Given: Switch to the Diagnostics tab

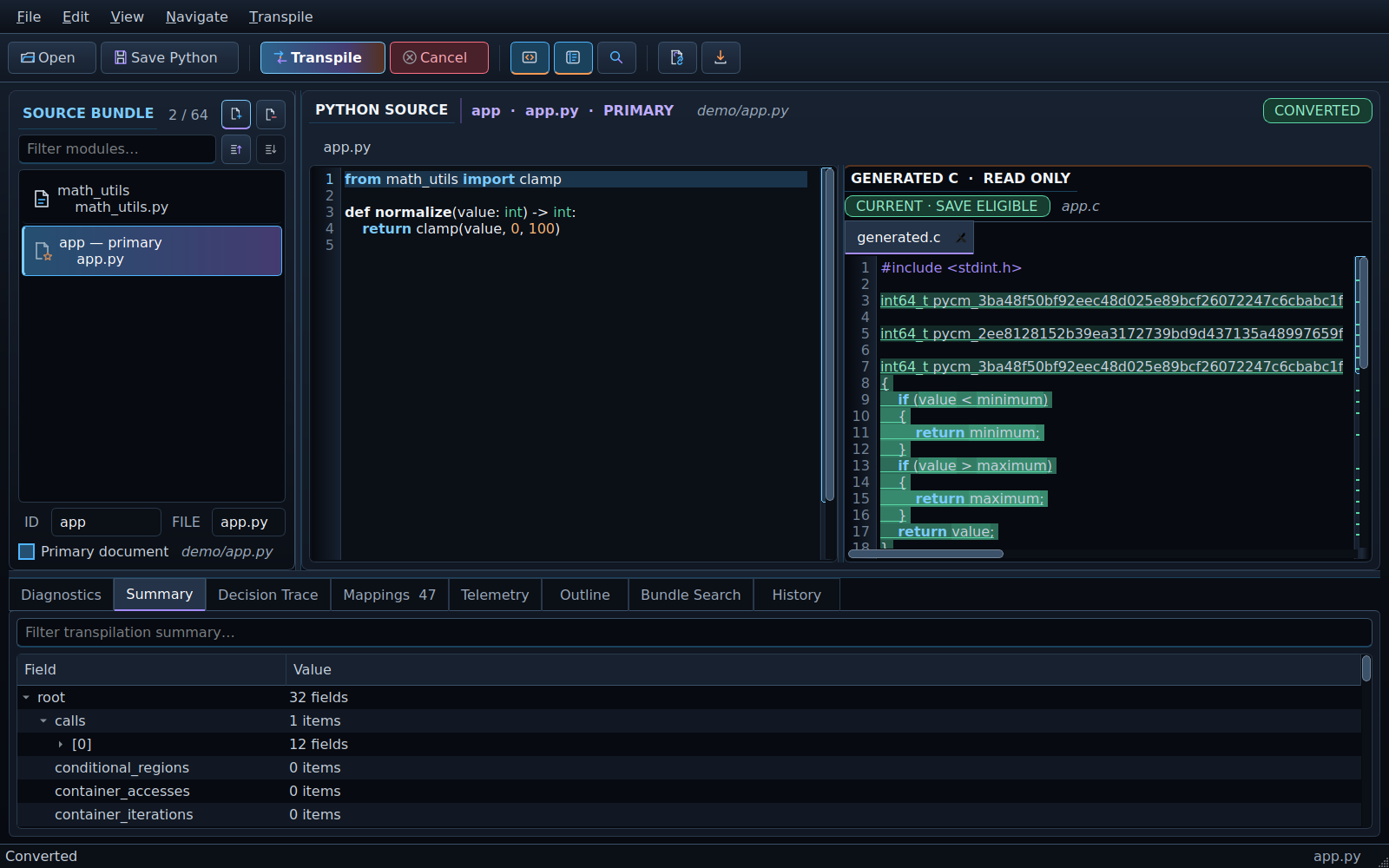Looking at the screenshot, I should [61, 595].
